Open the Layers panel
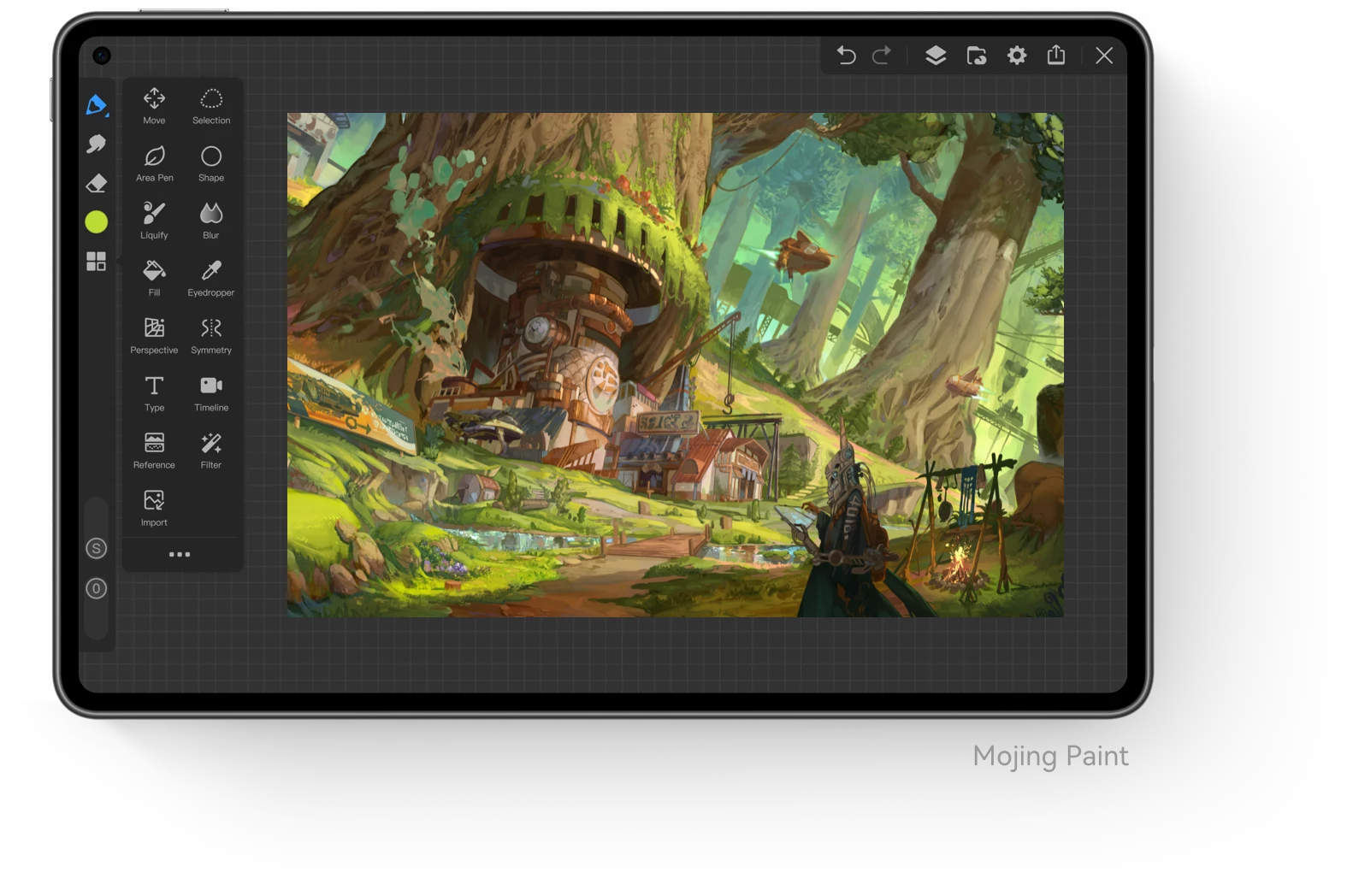Image resolution: width=1353 pixels, height=896 pixels. point(936,56)
